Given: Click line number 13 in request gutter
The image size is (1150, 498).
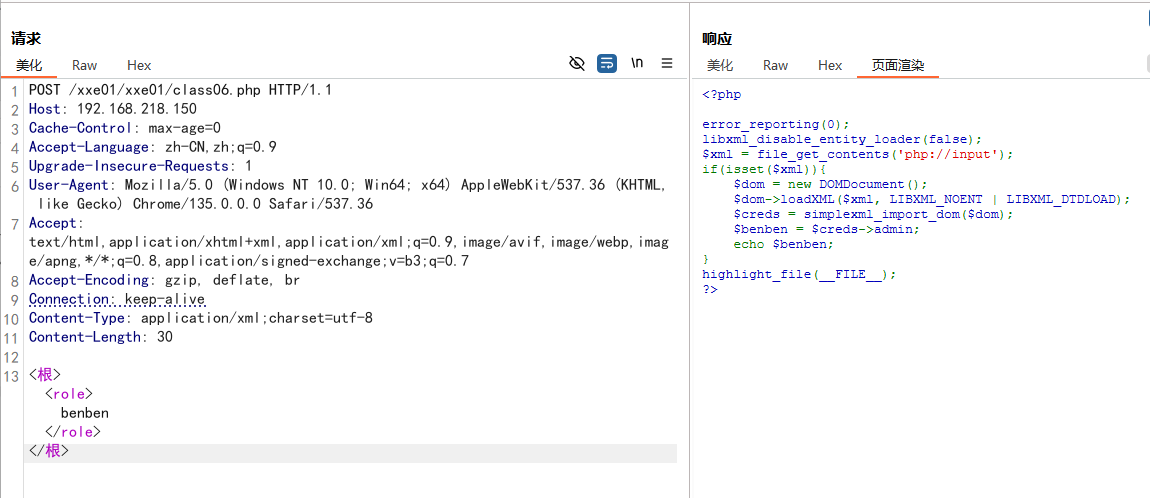Looking at the screenshot, I should 12,376.
